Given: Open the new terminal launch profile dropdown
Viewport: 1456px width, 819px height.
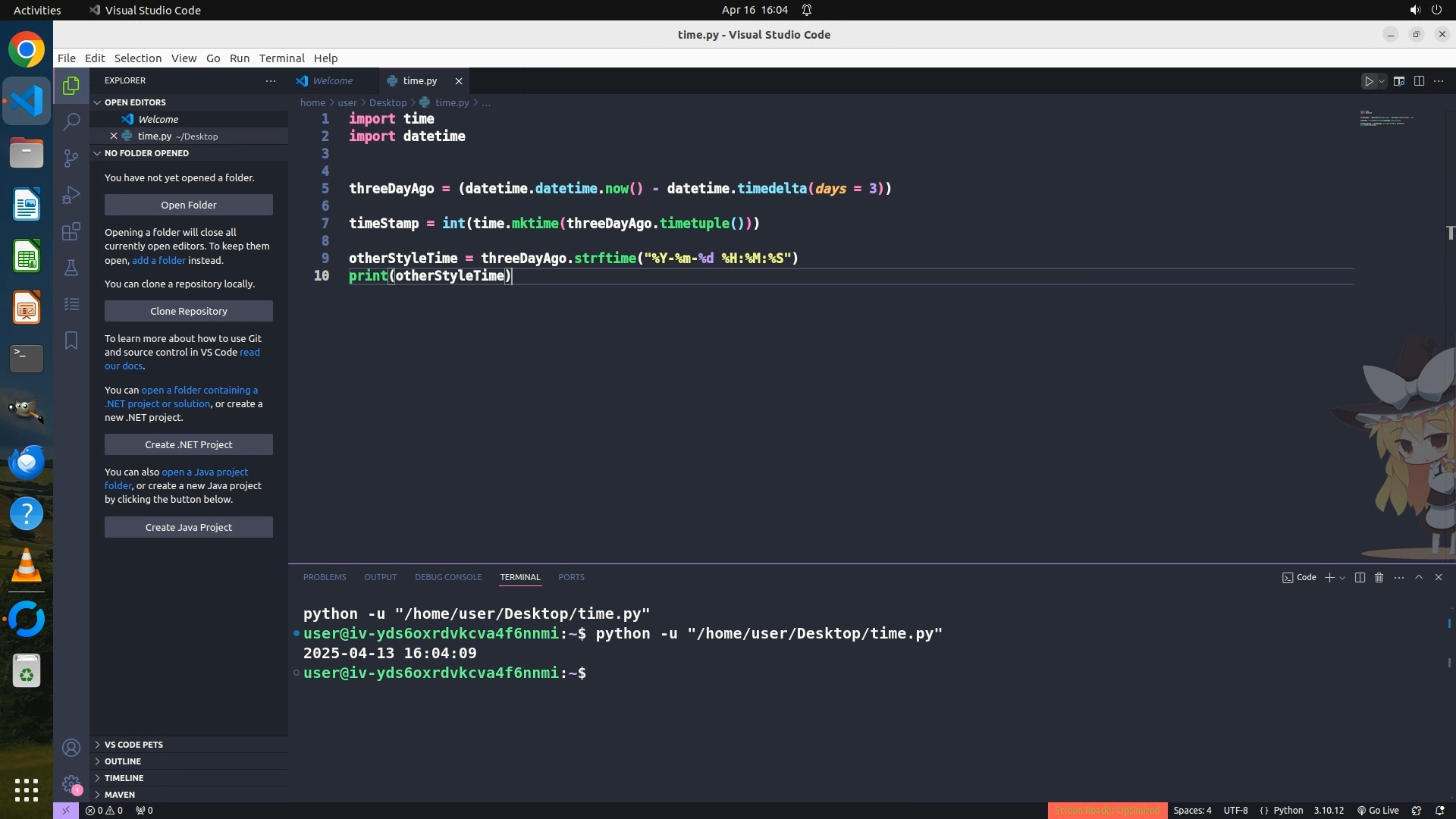Looking at the screenshot, I should point(1343,578).
